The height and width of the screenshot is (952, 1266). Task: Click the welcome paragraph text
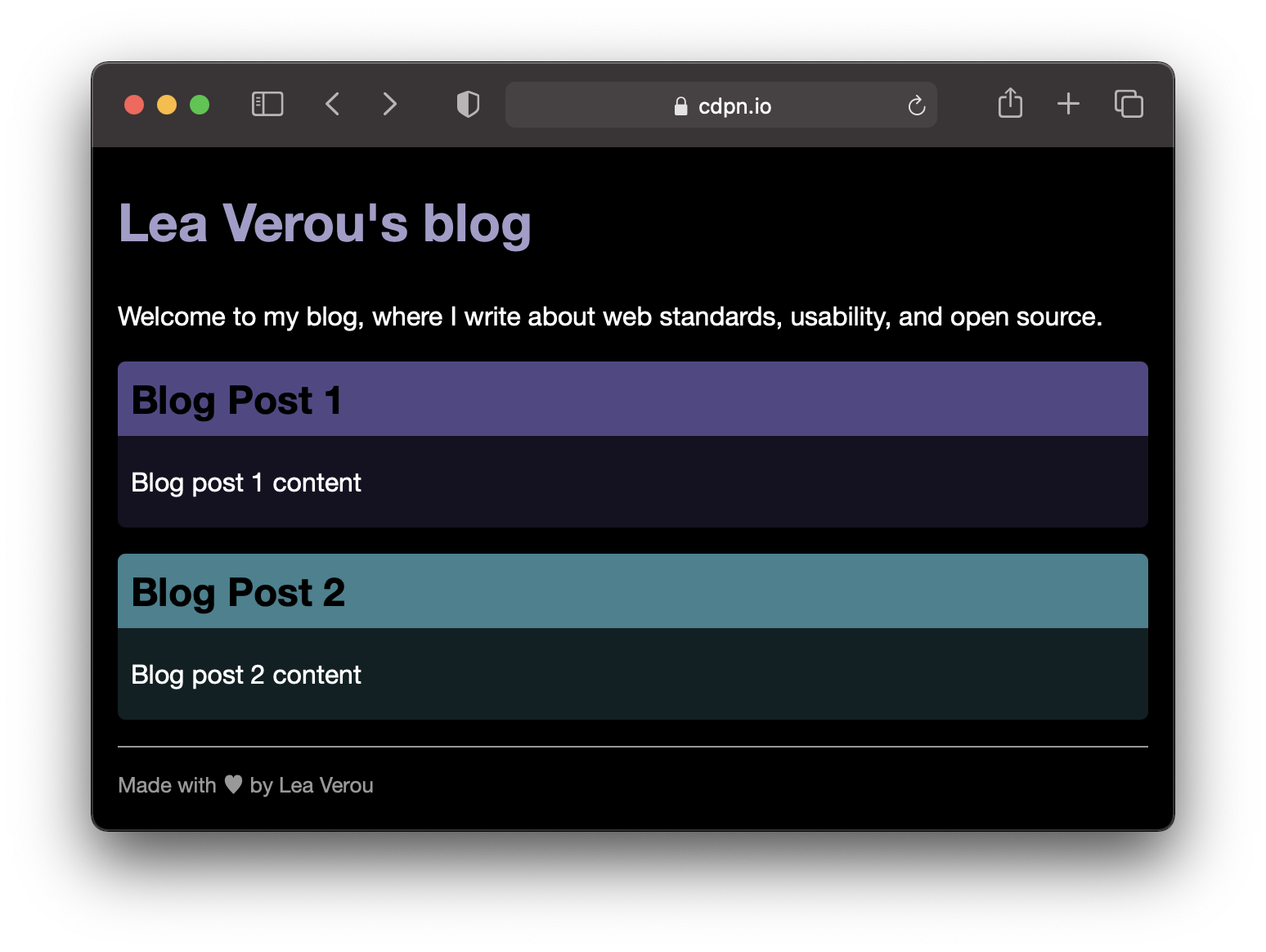point(610,317)
